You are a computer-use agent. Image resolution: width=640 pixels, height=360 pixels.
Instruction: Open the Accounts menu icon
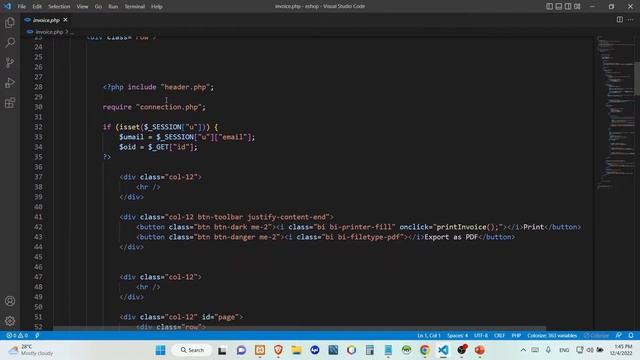[x=10, y=301]
